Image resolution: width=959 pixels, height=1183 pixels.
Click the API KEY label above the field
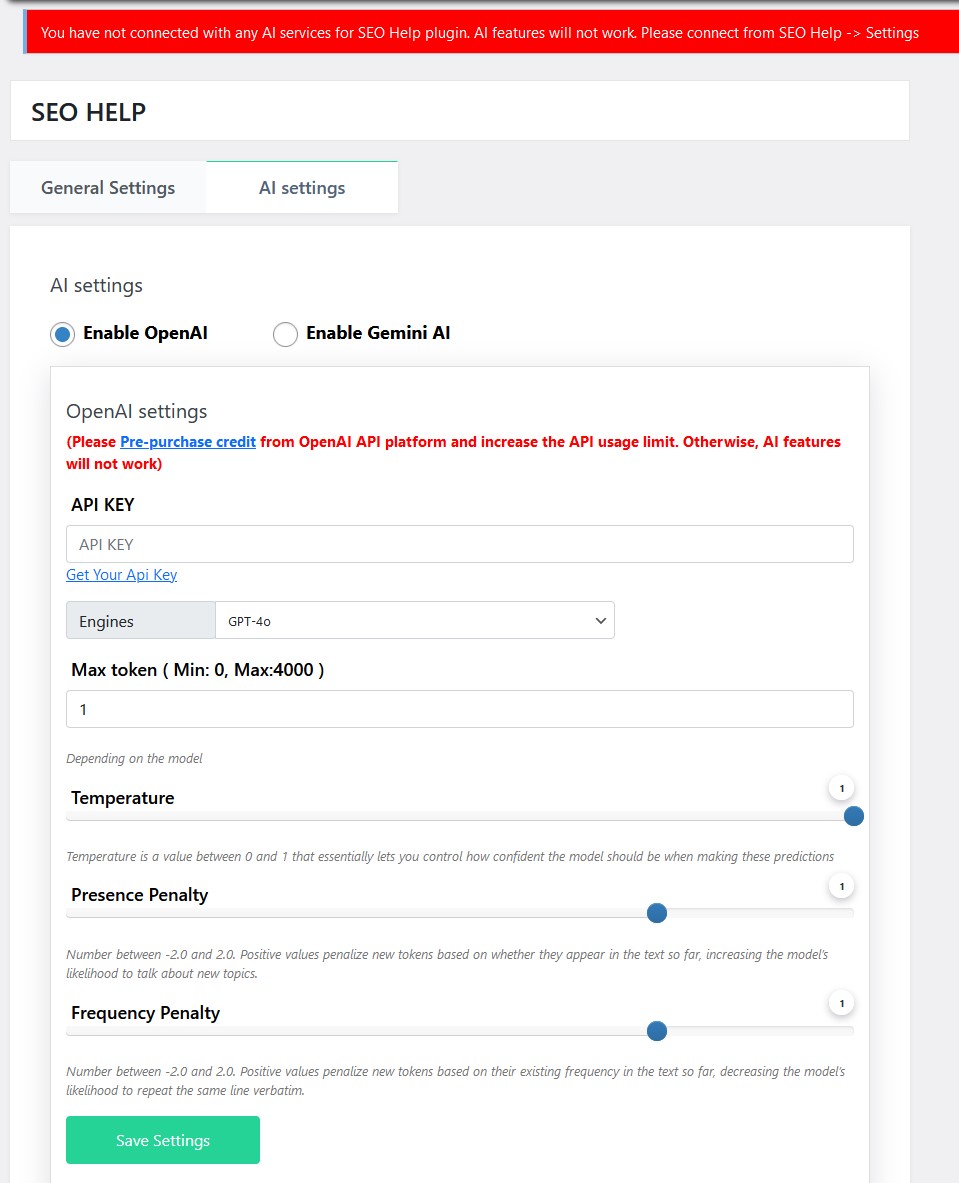point(103,505)
